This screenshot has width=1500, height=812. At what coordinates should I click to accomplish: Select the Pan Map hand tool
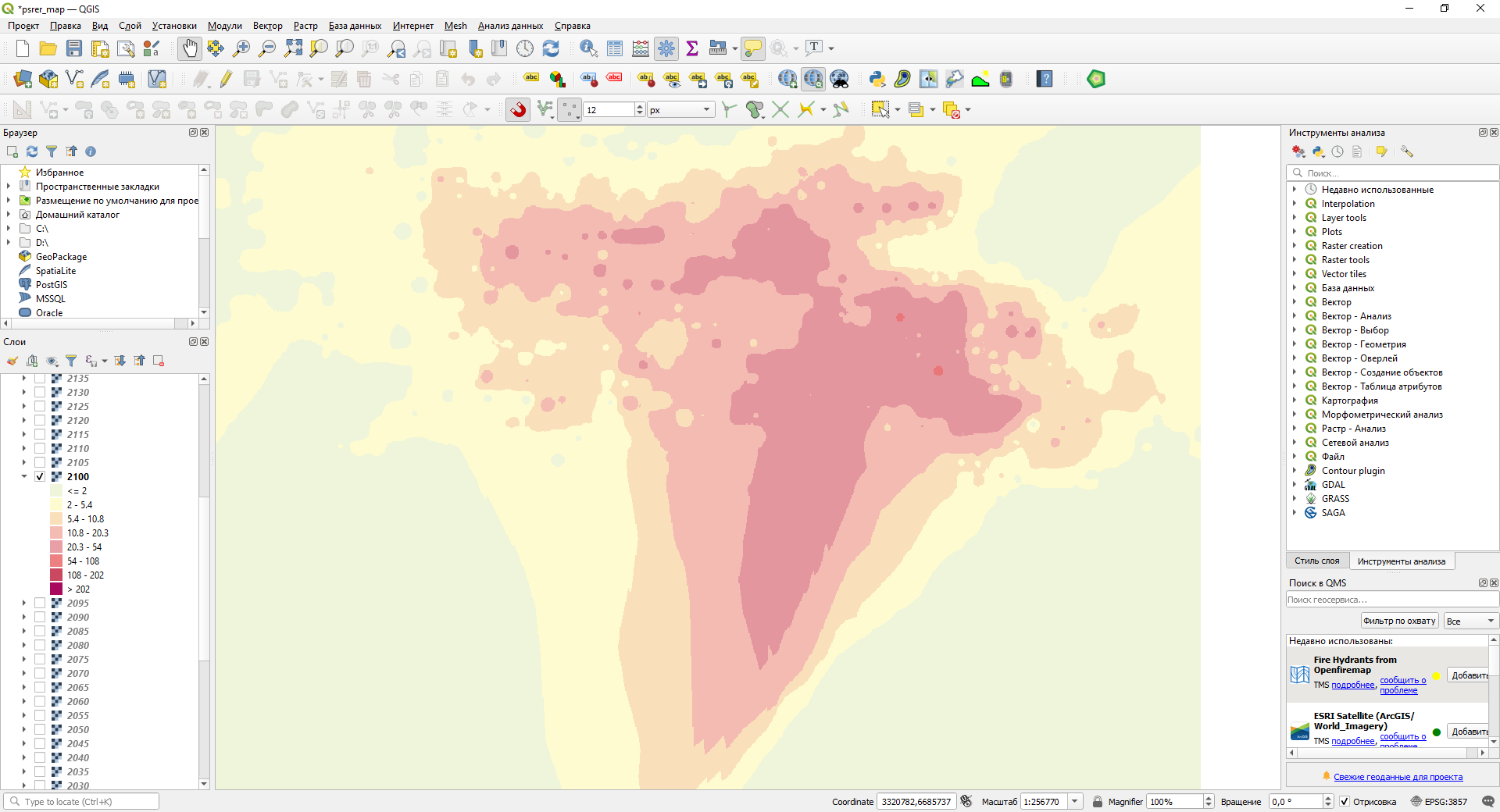coord(190,49)
